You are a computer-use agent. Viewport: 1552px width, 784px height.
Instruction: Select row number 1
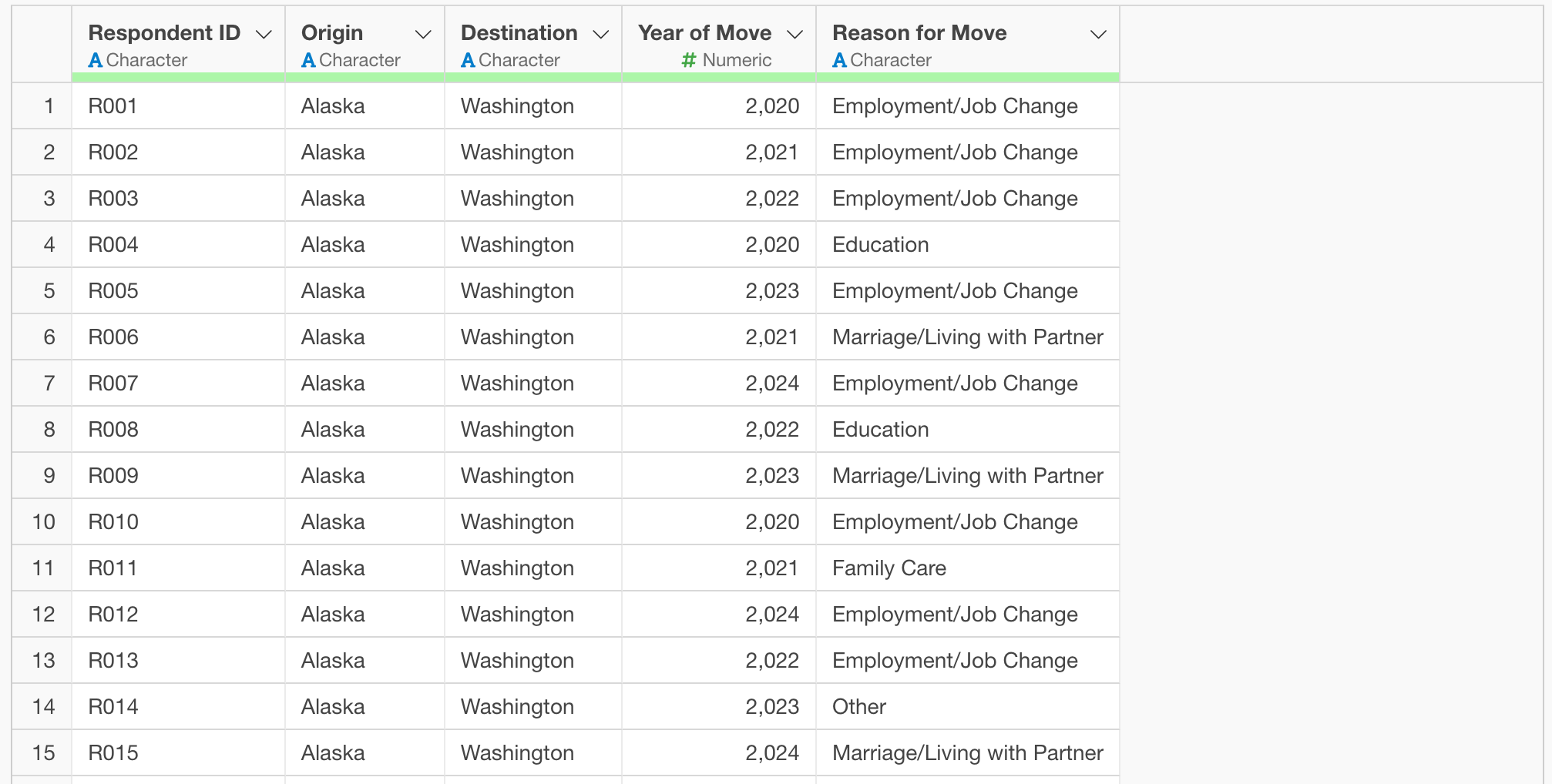[x=49, y=106]
